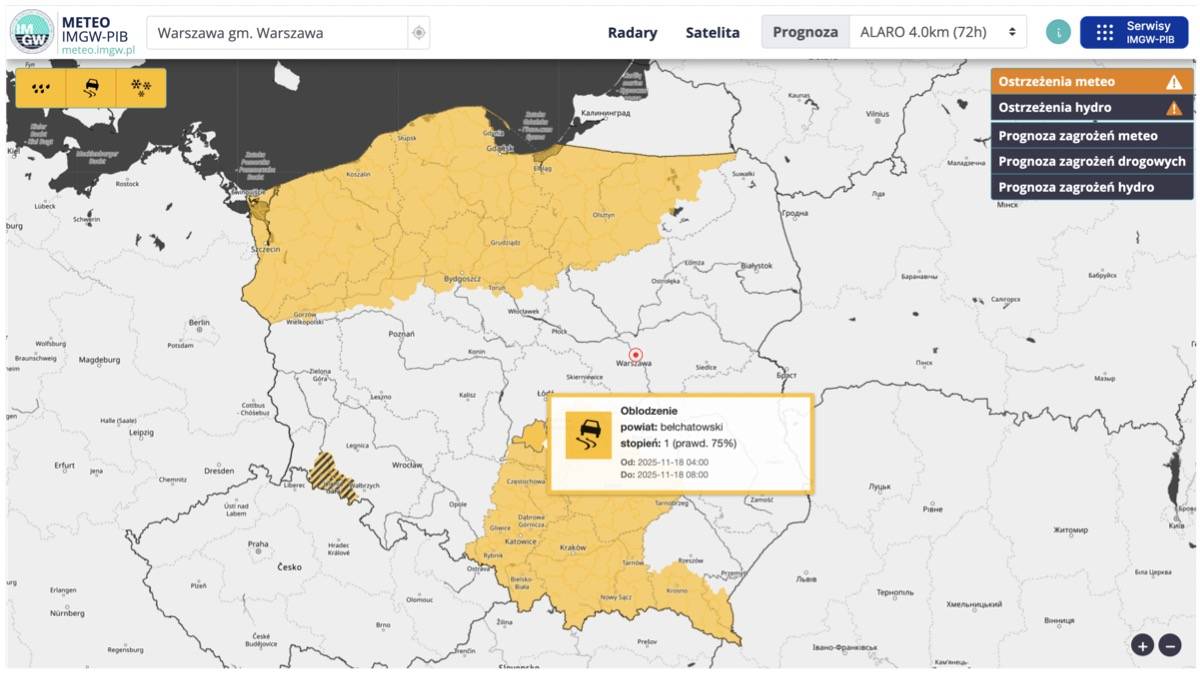The width and height of the screenshot is (1200, 674).
Task: Toggle the icy roads warning filter
Action: (91, 88)
